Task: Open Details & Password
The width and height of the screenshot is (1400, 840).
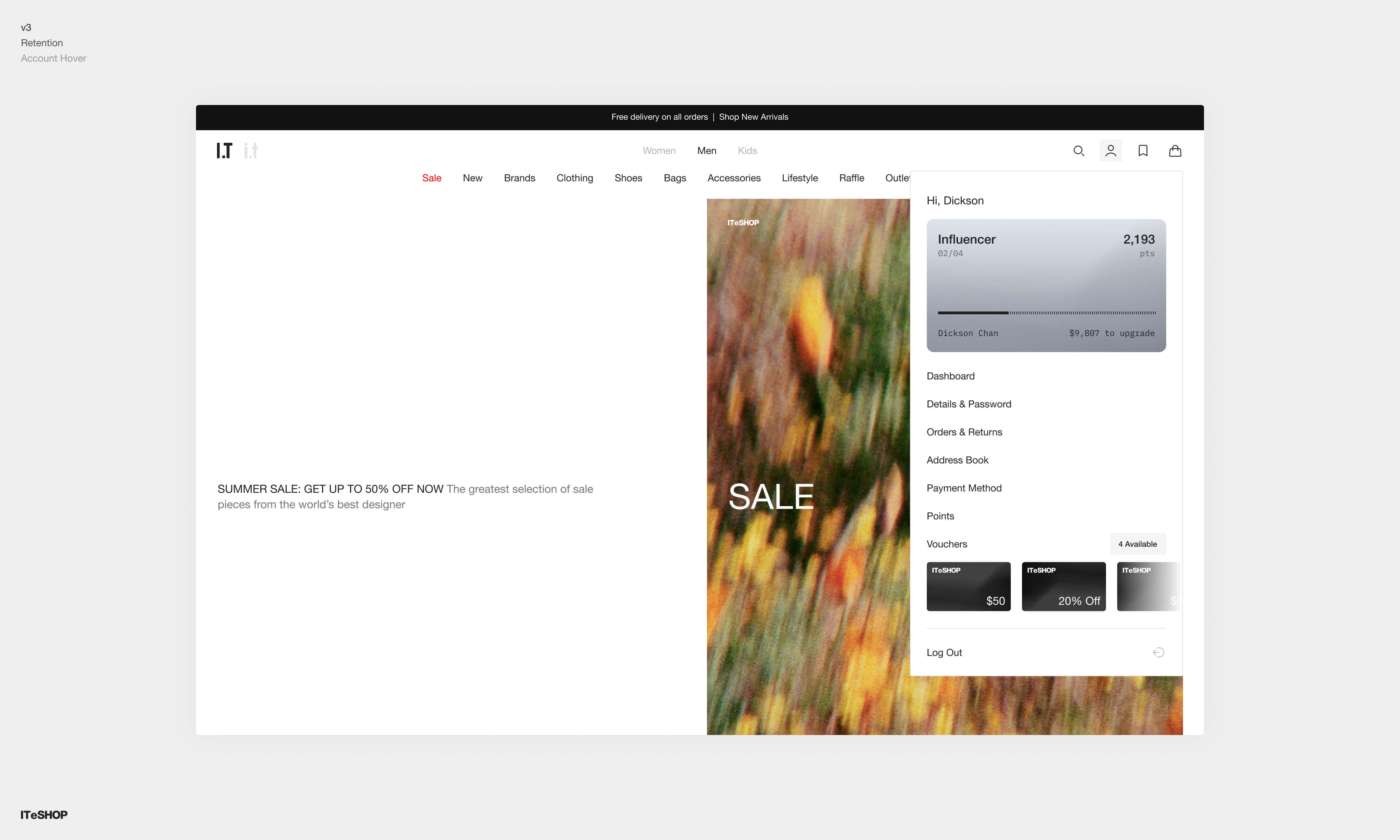Action: click(968, 404)
